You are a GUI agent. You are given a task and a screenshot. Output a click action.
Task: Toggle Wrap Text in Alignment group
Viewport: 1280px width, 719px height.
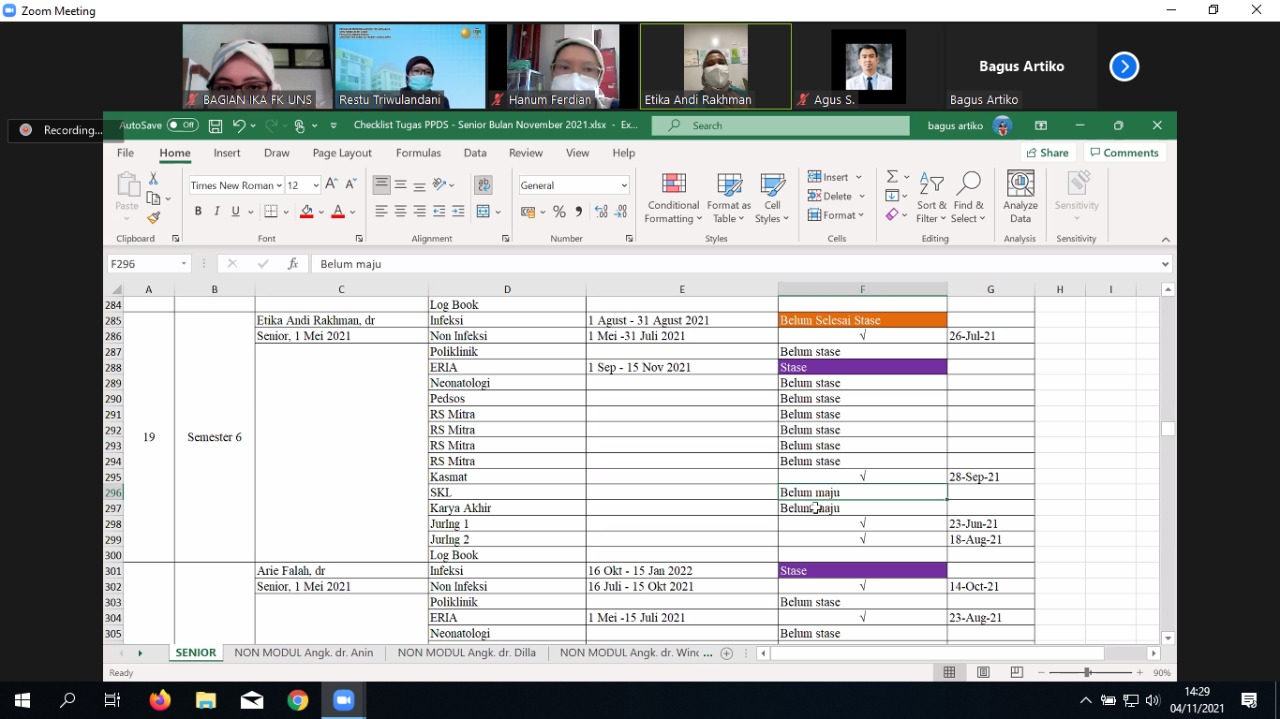tap(484, 185)
